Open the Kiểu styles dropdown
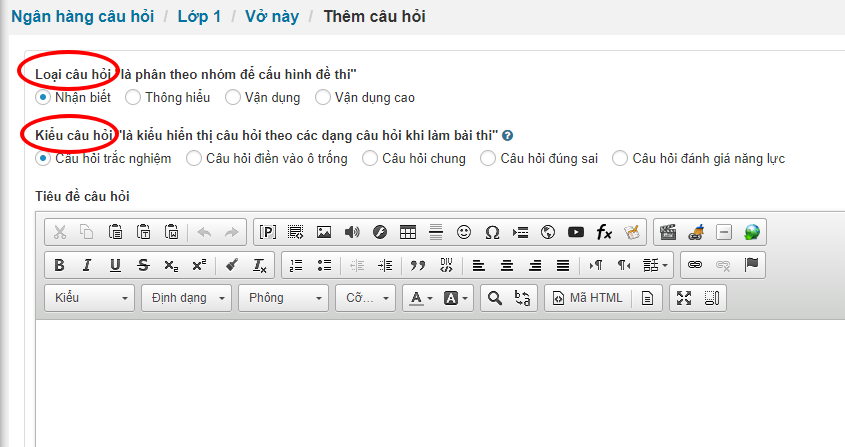 click(89, 298)
